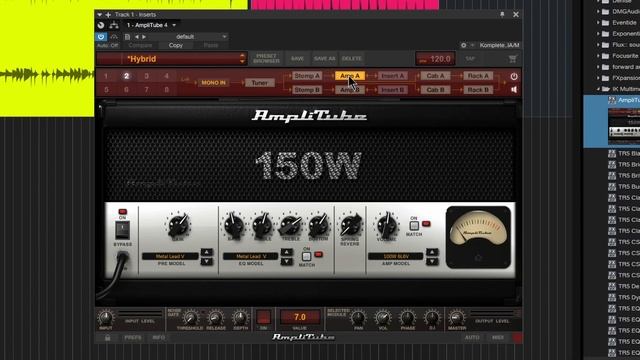Open PREFS in bottom bar
Image resolution: width=640 pixels, height=360 pixels.
click(133, 338)
